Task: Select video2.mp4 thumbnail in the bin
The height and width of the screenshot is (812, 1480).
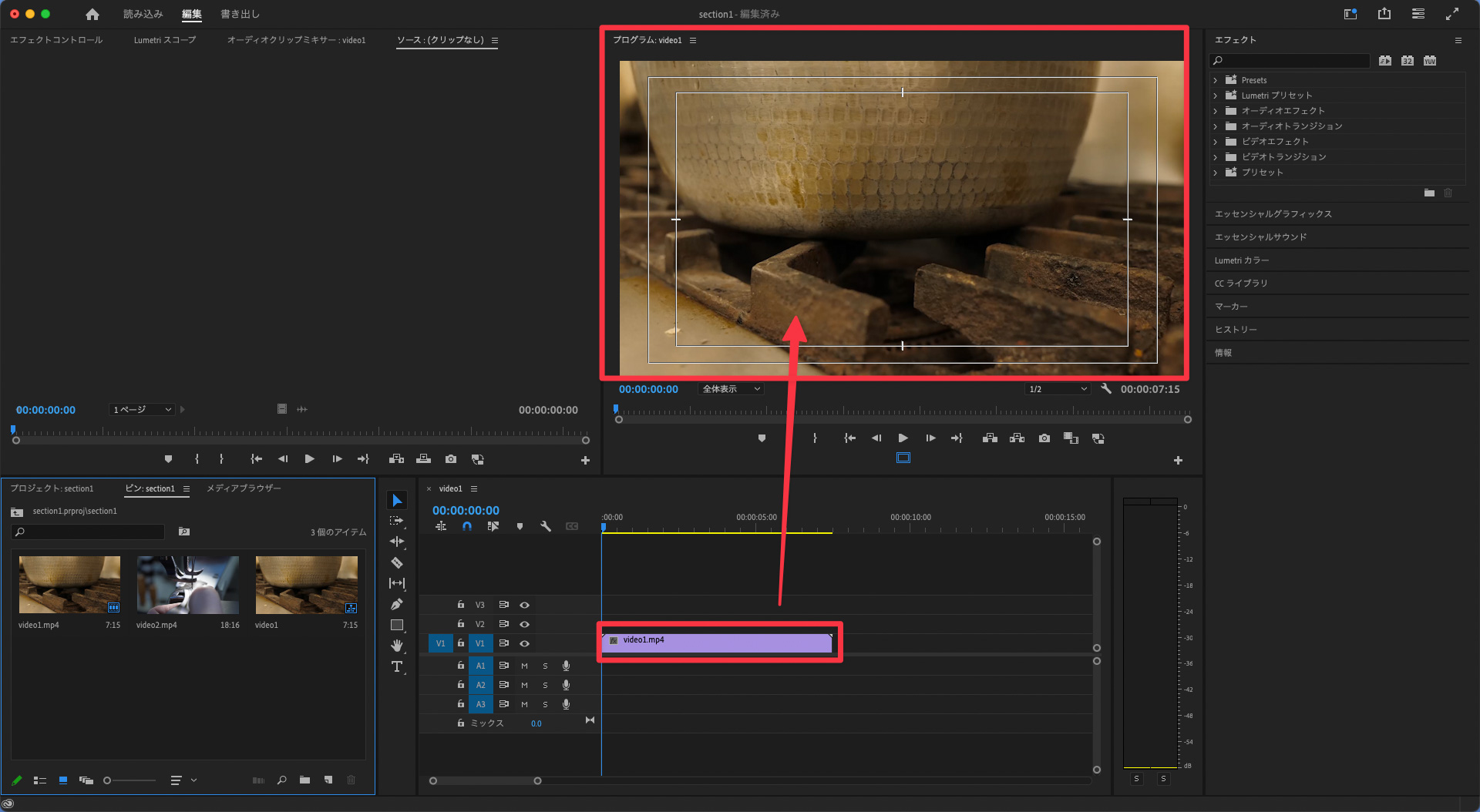Action: tap(187, 585)
